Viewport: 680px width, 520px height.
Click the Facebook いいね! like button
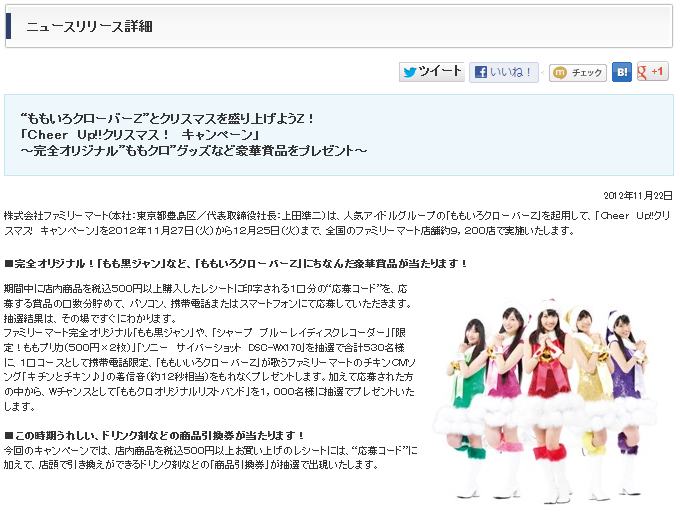pos(503,72)
